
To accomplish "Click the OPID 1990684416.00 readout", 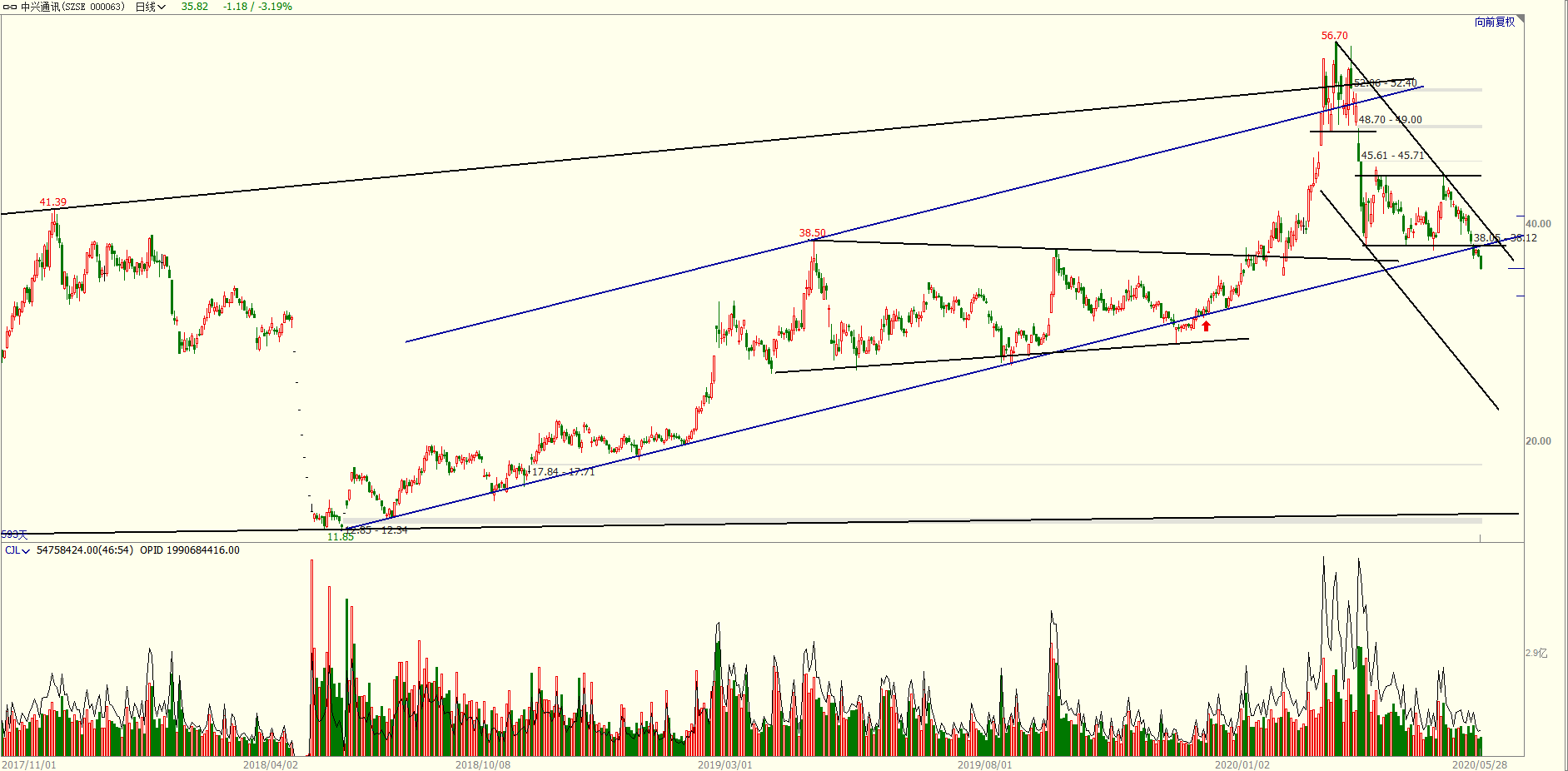I will click(190, 550).
